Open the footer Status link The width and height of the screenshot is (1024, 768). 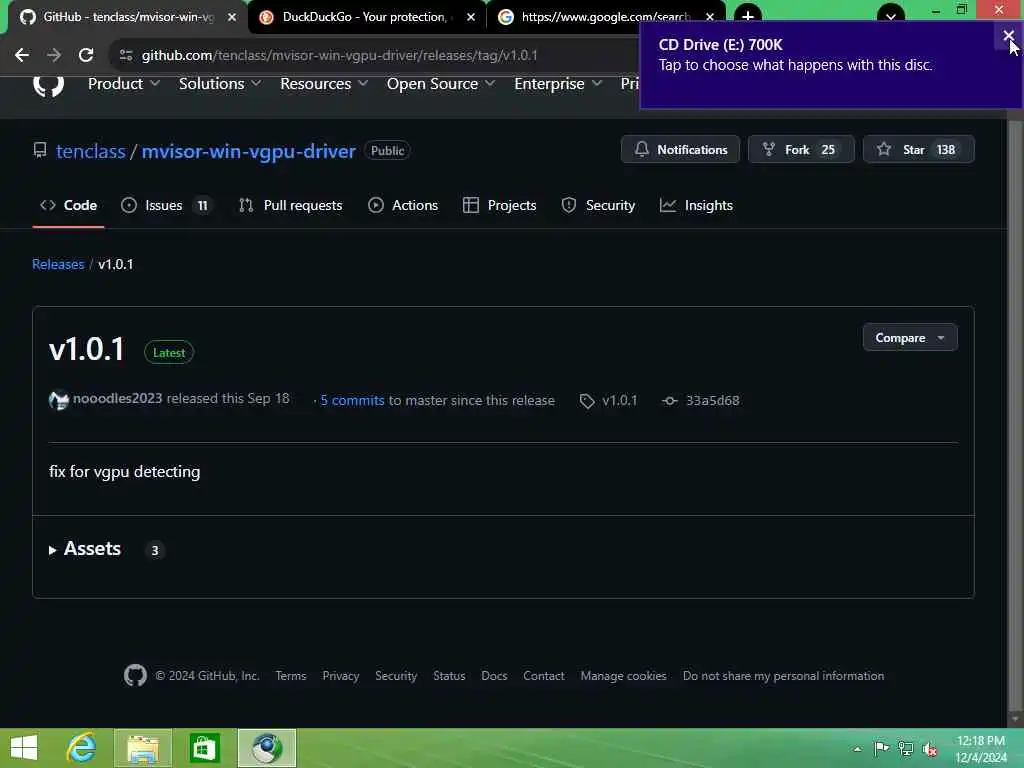point(449,676)
